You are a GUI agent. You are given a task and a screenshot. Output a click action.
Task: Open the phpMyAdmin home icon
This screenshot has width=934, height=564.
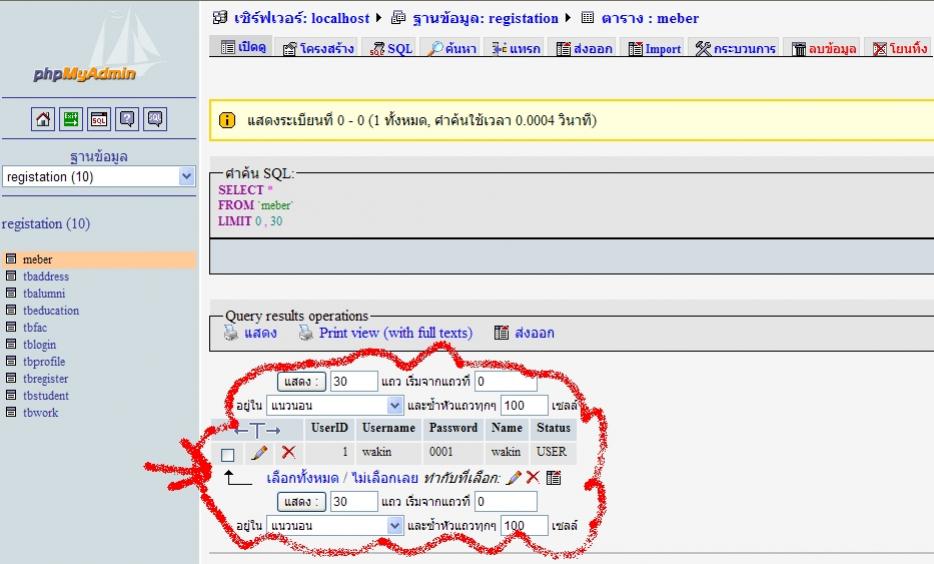coord(43,119)
